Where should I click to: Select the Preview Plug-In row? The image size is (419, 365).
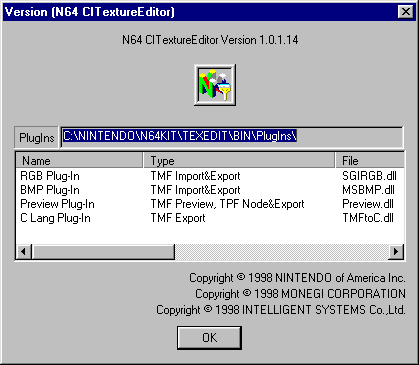point(210,204)
